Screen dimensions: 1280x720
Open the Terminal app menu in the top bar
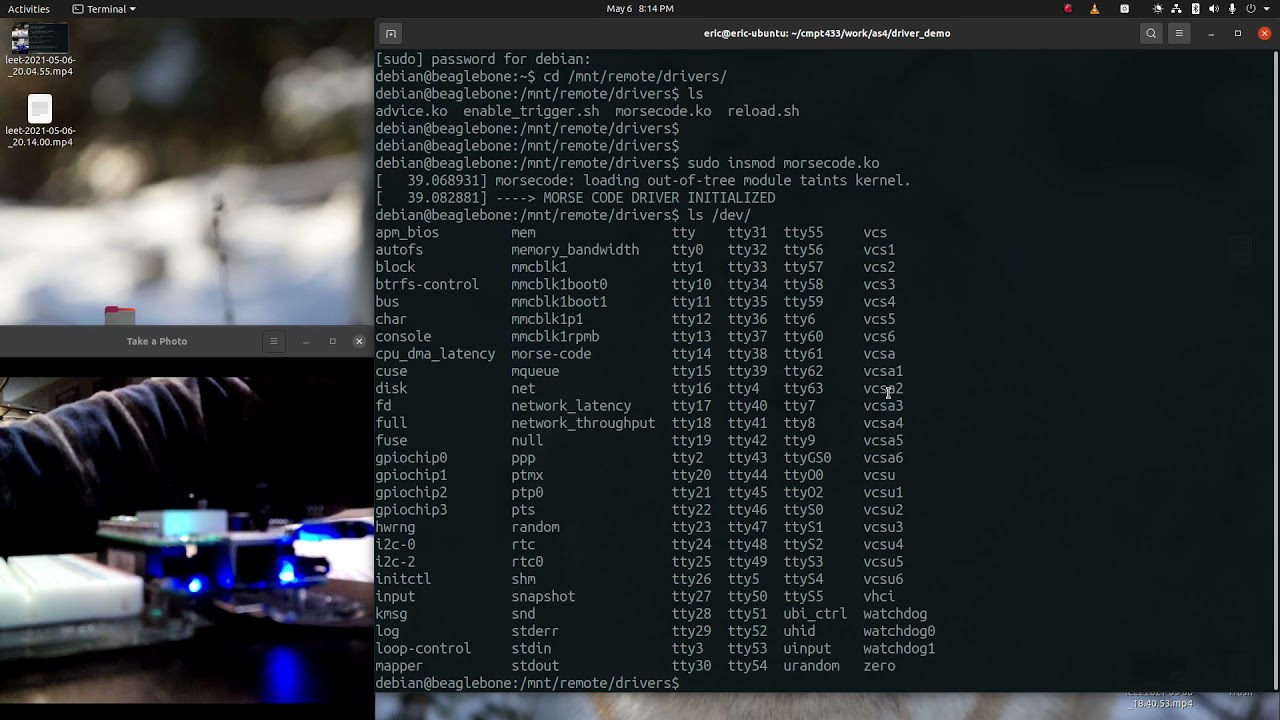click(105, 9)
